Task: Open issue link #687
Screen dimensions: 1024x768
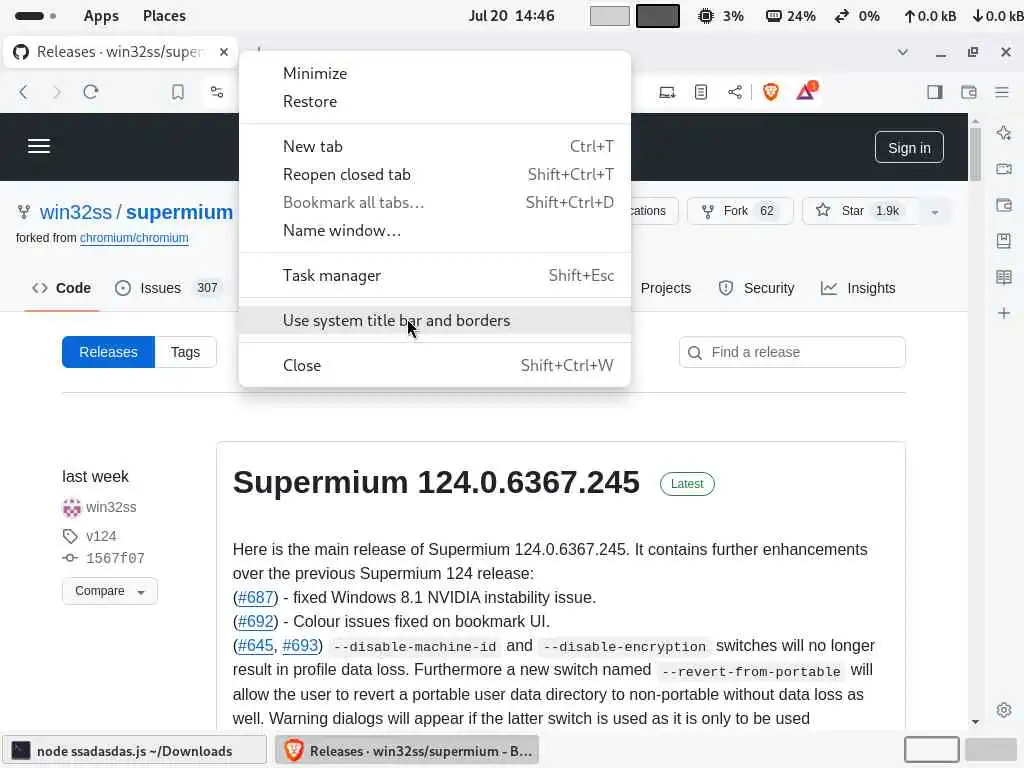Action: (255, 598)
